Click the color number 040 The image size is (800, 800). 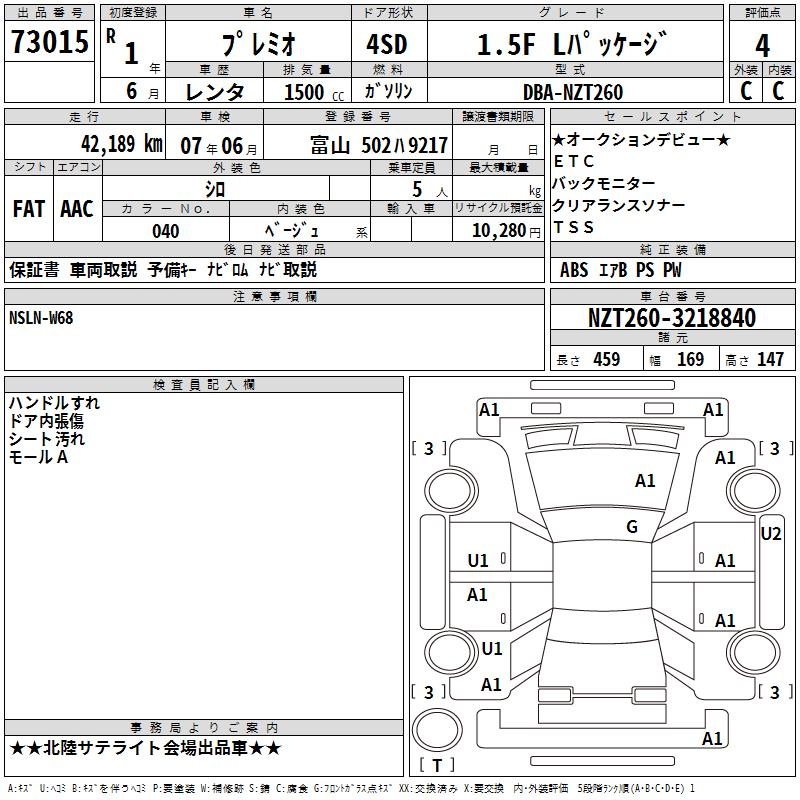tap(166, 231)
